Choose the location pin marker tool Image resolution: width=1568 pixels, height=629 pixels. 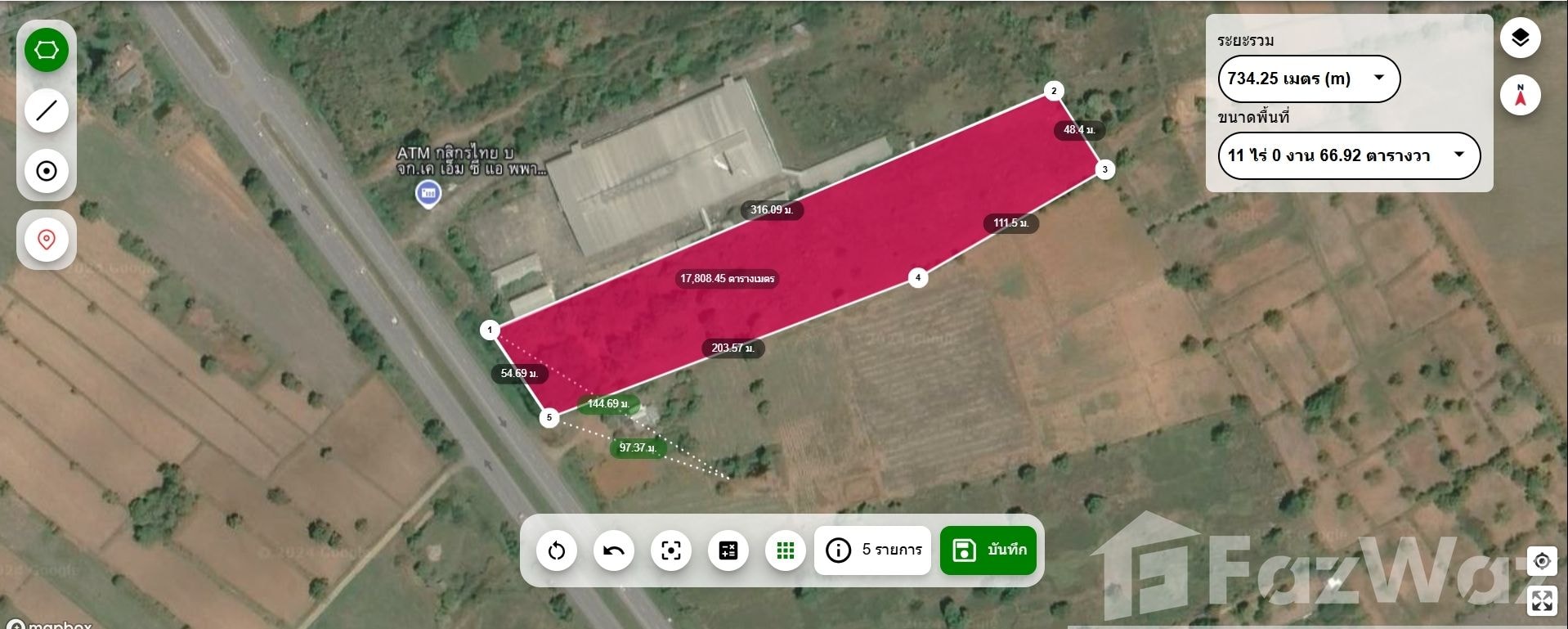(x=47, y=240)
